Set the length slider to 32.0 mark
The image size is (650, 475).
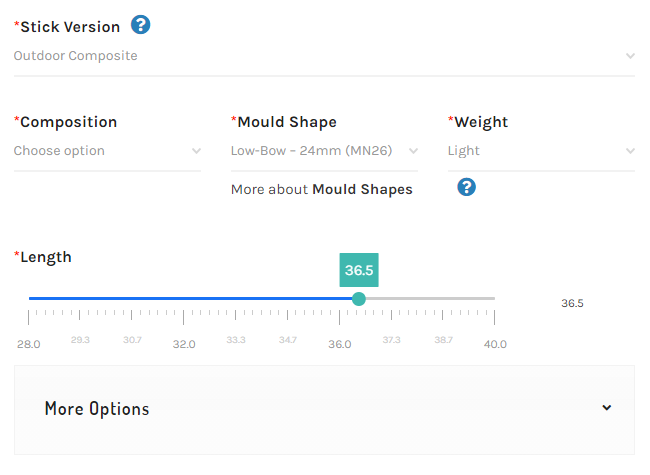click(x=184, y=299)
